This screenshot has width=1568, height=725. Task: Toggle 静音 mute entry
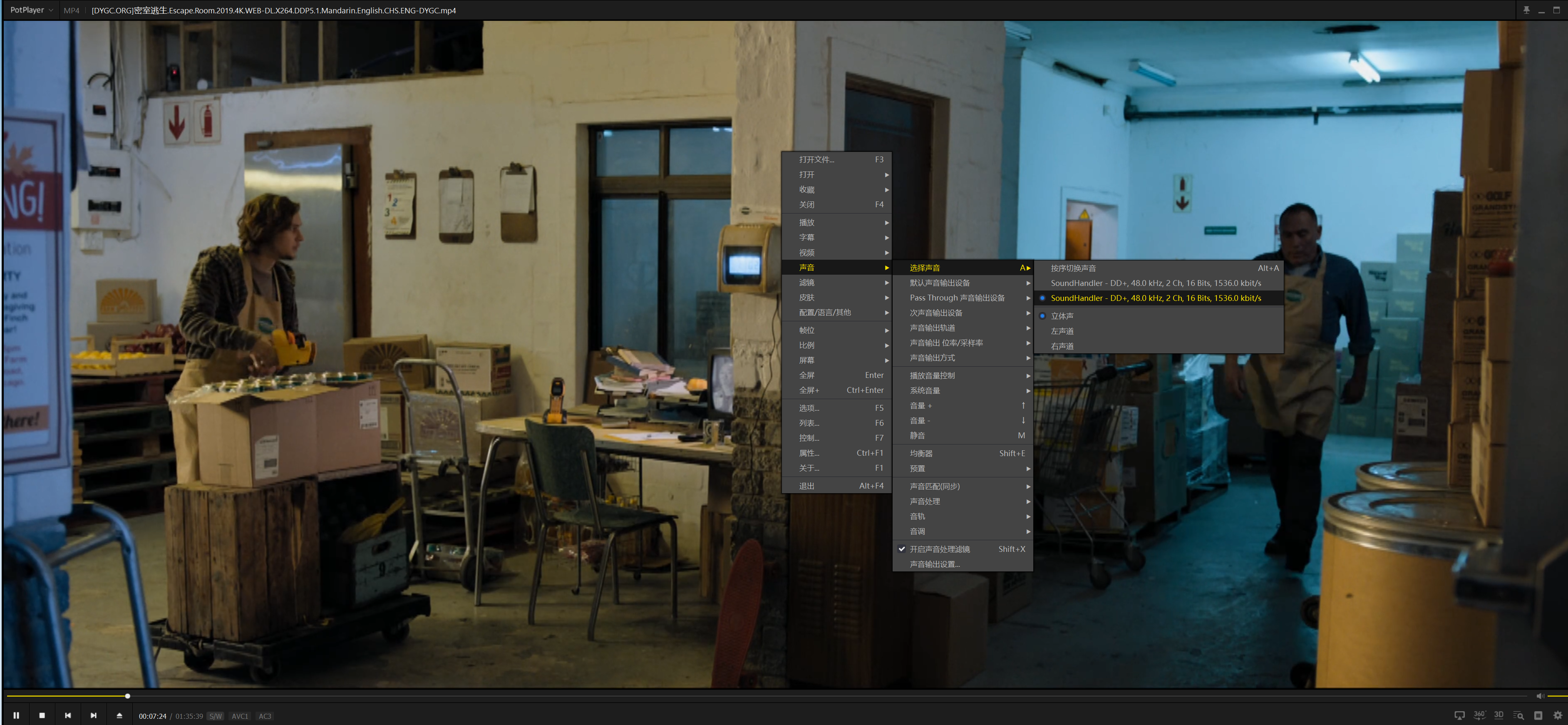click(x=963, y=436)
